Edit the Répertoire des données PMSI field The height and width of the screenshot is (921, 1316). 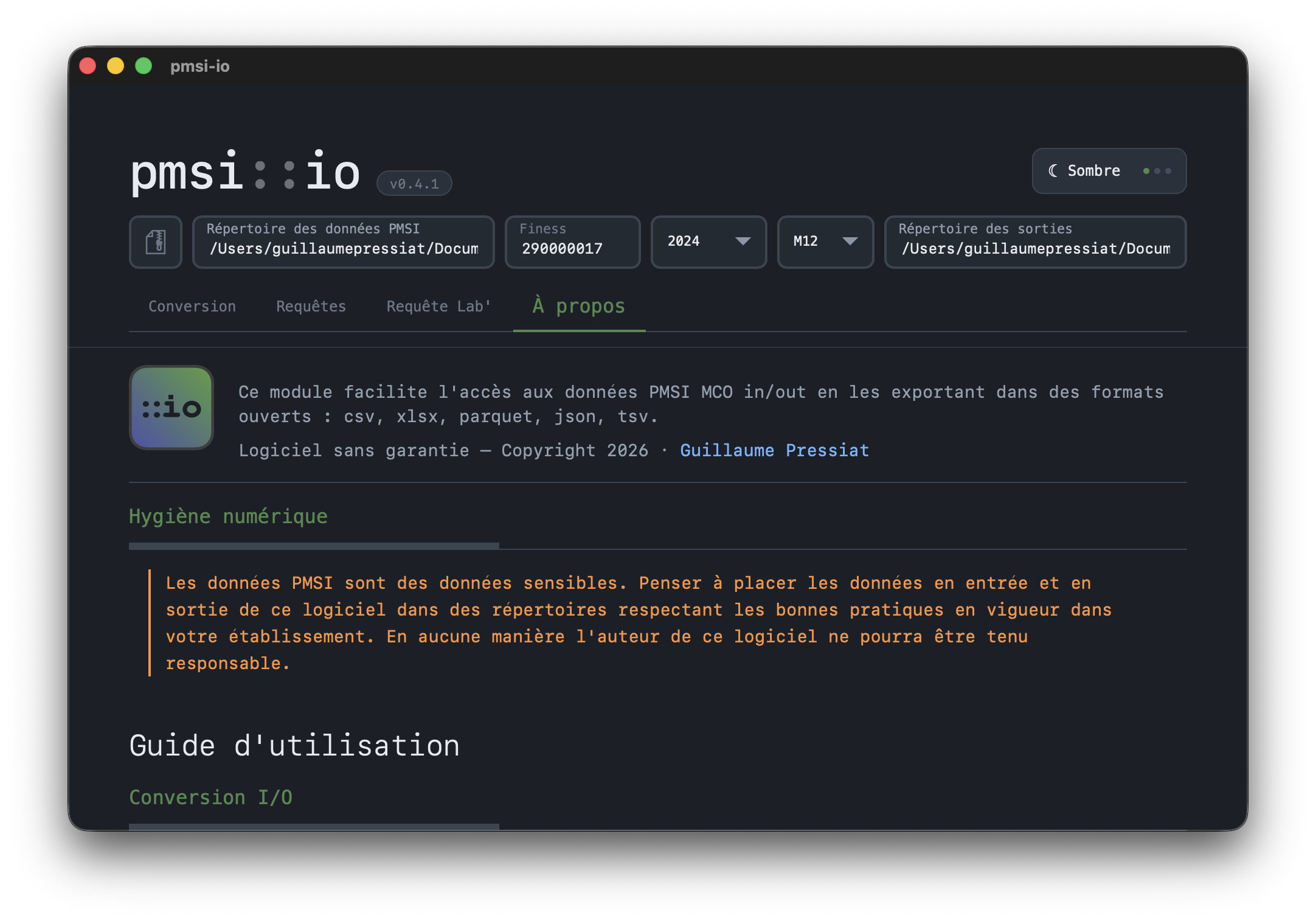click(344, 242)
